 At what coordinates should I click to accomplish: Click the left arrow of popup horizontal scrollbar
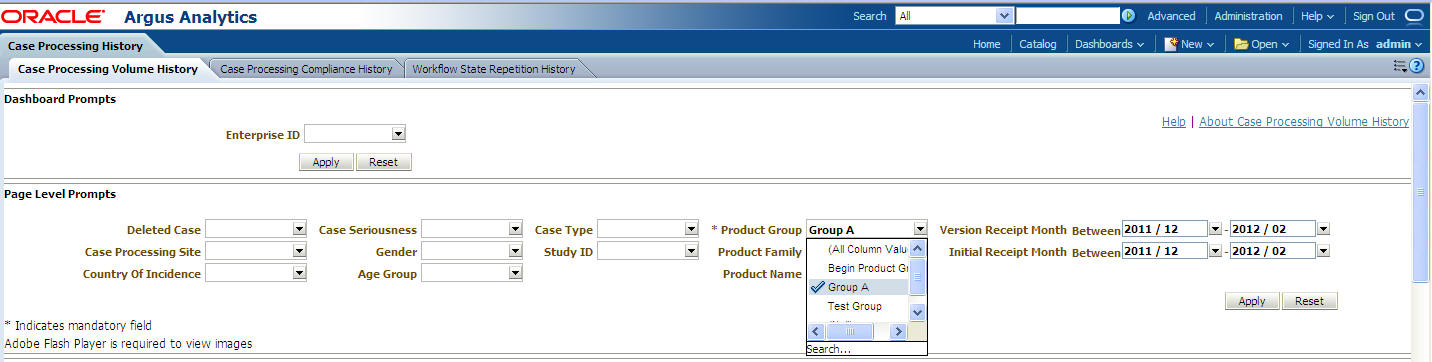click(x=815, y=331)
